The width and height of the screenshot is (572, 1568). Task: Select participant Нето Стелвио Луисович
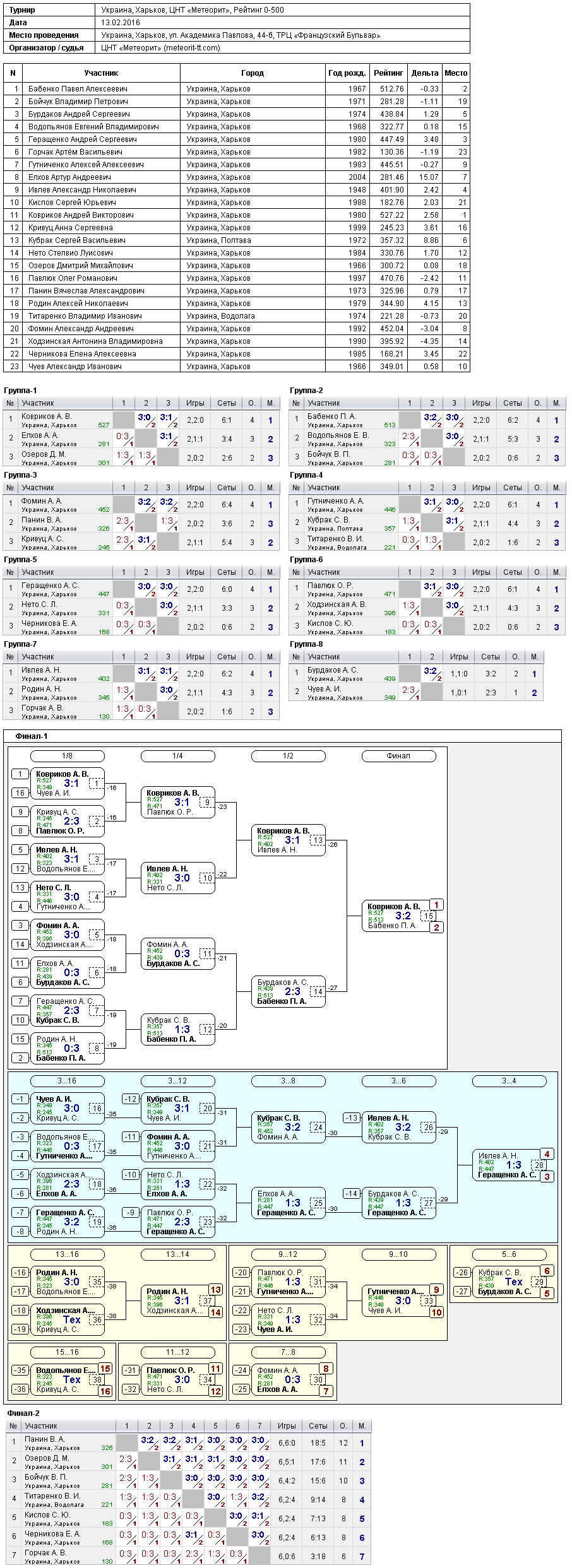click(x=71, y=253)
